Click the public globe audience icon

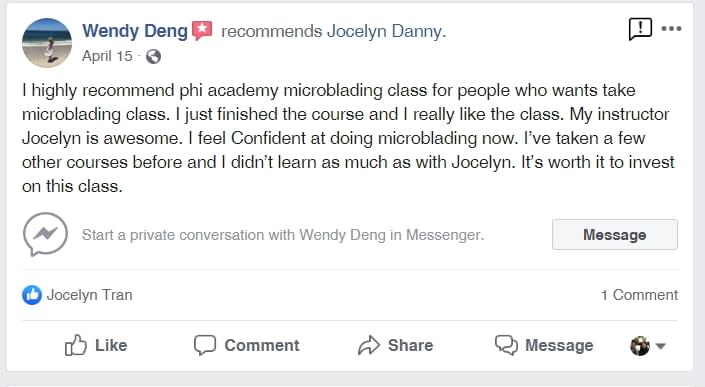pos(153,56)
